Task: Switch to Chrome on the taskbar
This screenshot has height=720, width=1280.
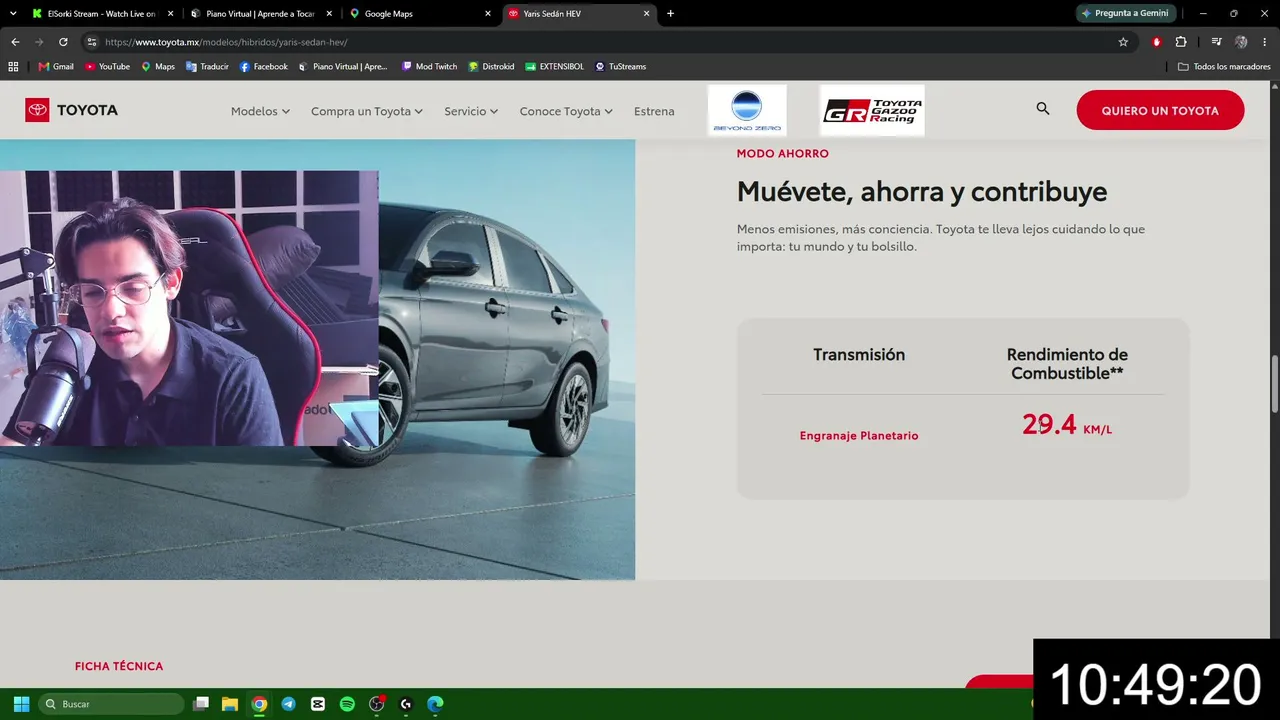Action: pyautogui.click(x=259, y=704)
